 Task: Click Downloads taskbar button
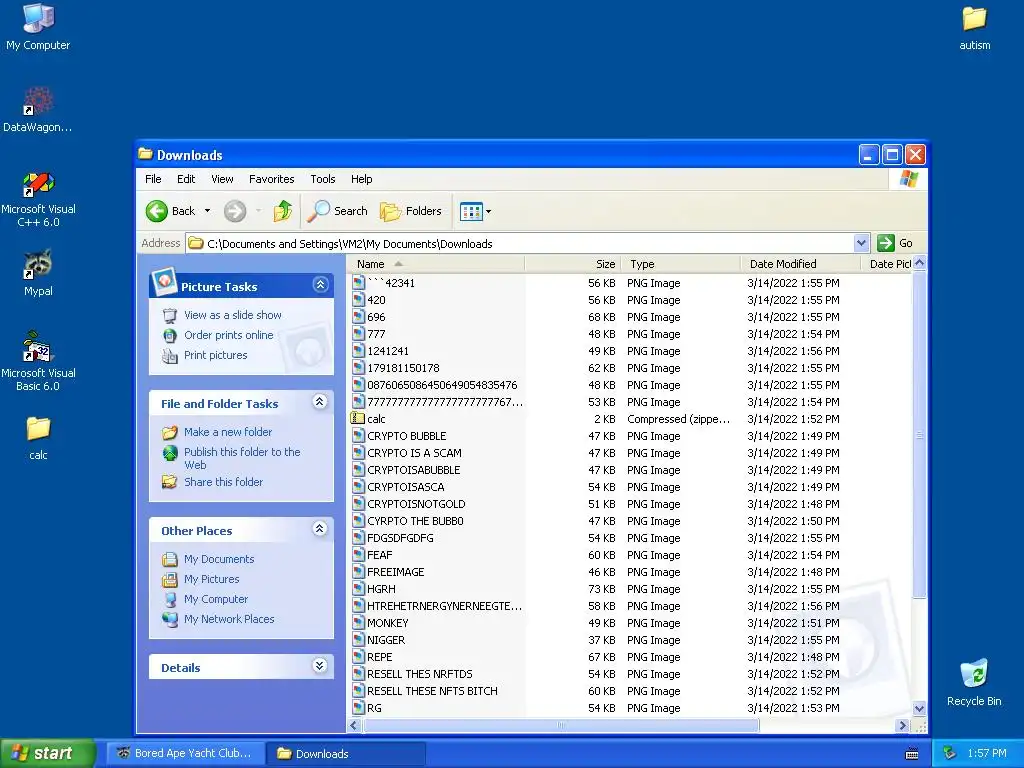pos(346,754)
